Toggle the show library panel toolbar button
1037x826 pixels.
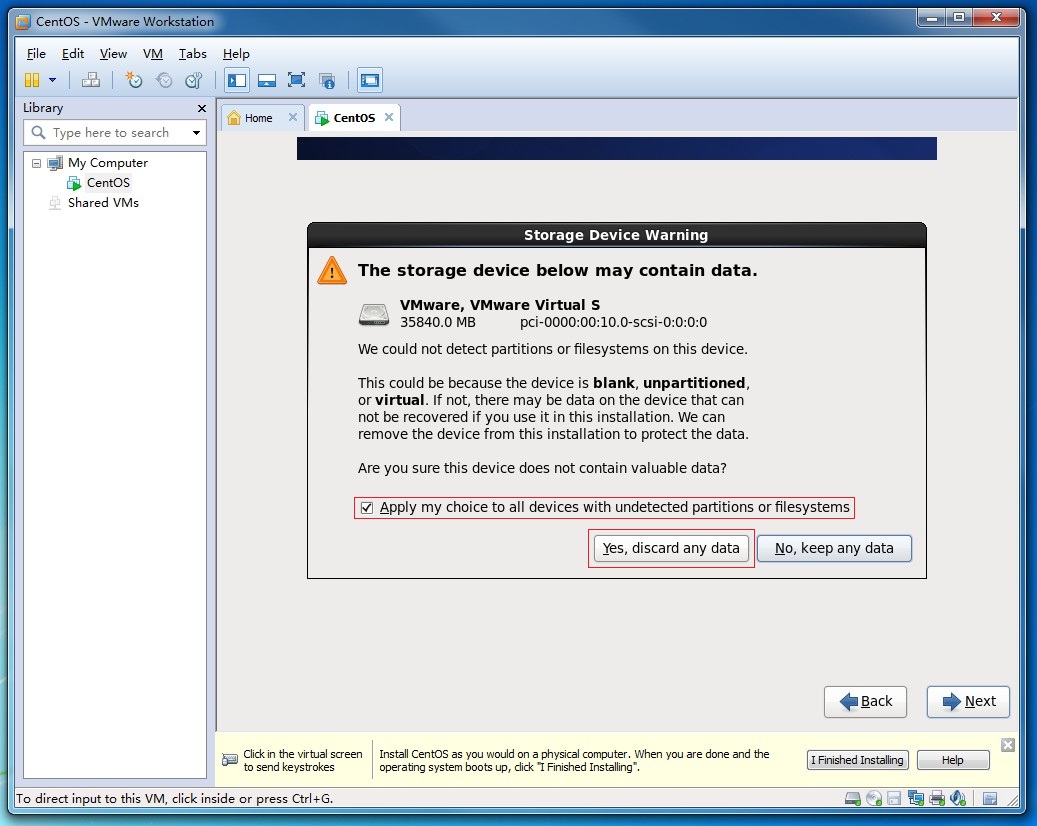[237, 81]
